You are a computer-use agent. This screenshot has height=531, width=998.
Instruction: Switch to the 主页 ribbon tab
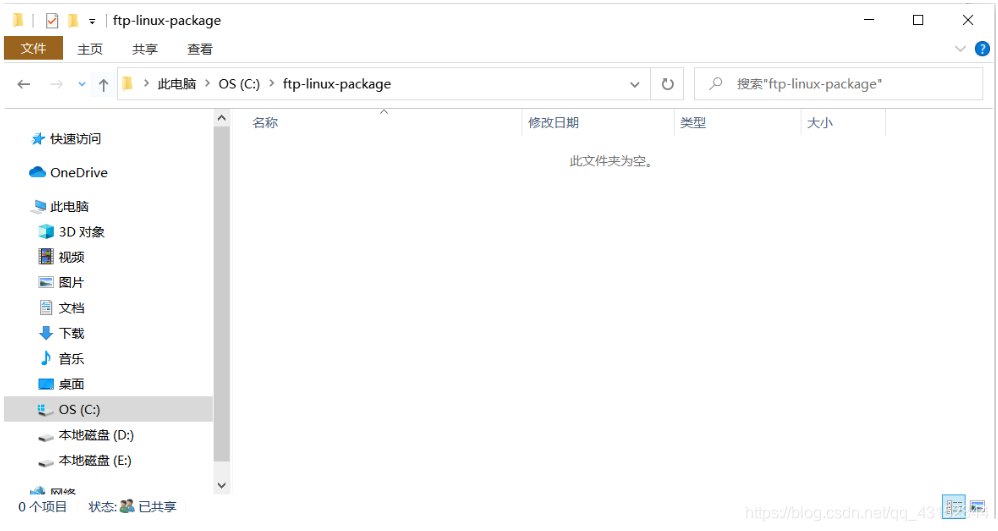[x=90, y=49]
